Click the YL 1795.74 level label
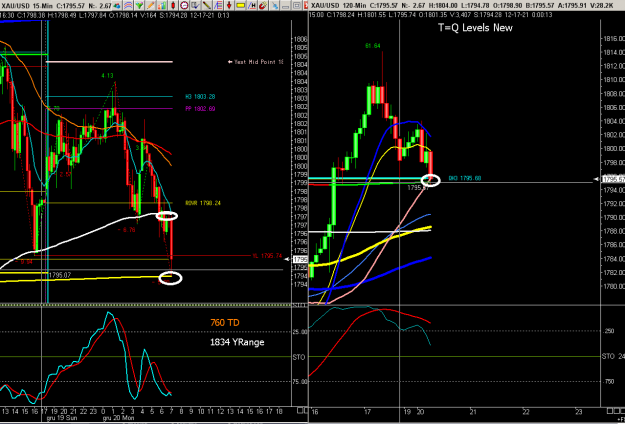Viewport: 625px width, 424px height. (267, 256)
